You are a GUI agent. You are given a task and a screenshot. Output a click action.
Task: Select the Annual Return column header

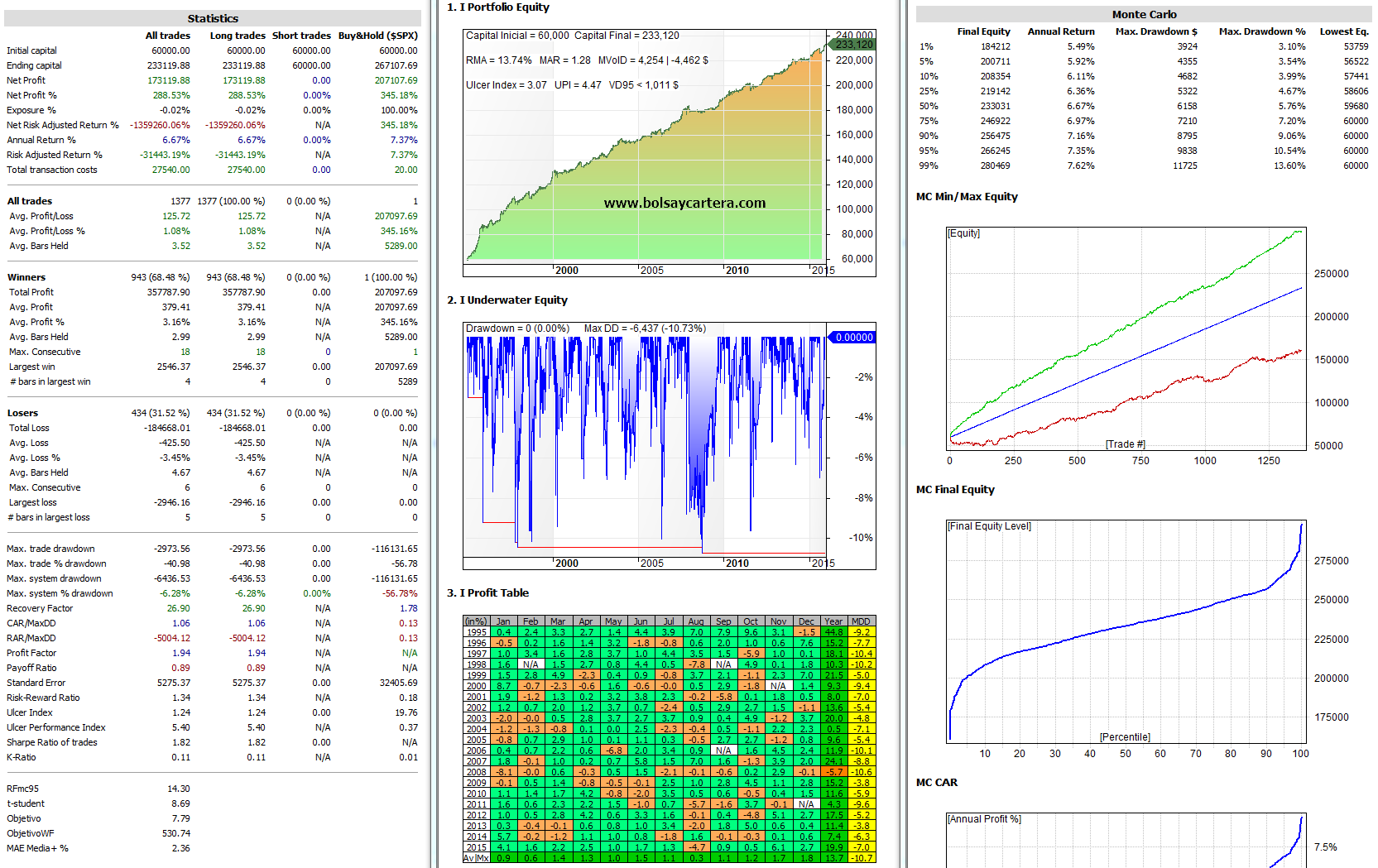tap(1061, 31)
